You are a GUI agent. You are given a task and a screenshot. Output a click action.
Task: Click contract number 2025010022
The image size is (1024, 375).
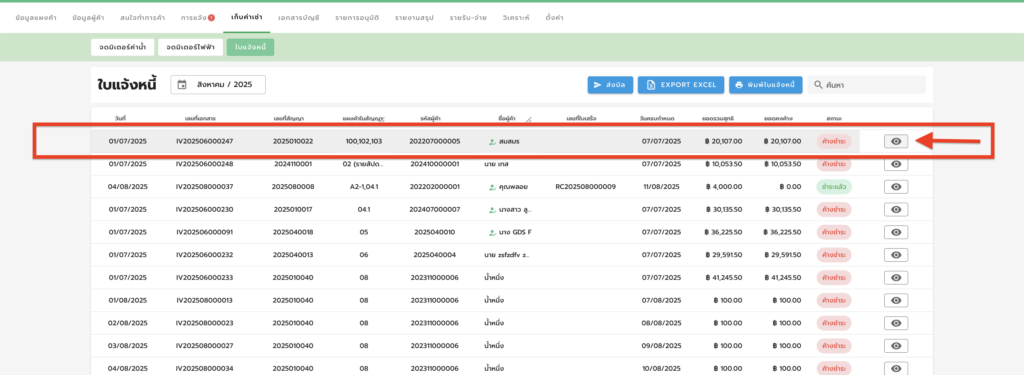point(293,141)
